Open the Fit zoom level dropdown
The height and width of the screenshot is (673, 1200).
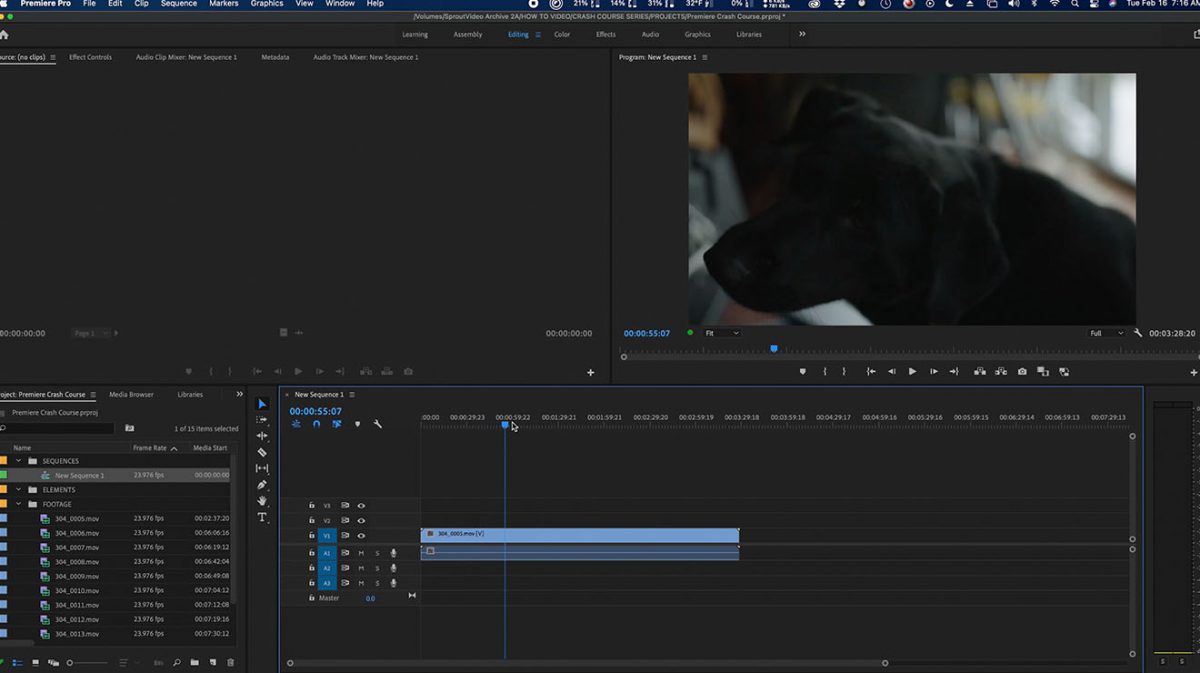721,333
